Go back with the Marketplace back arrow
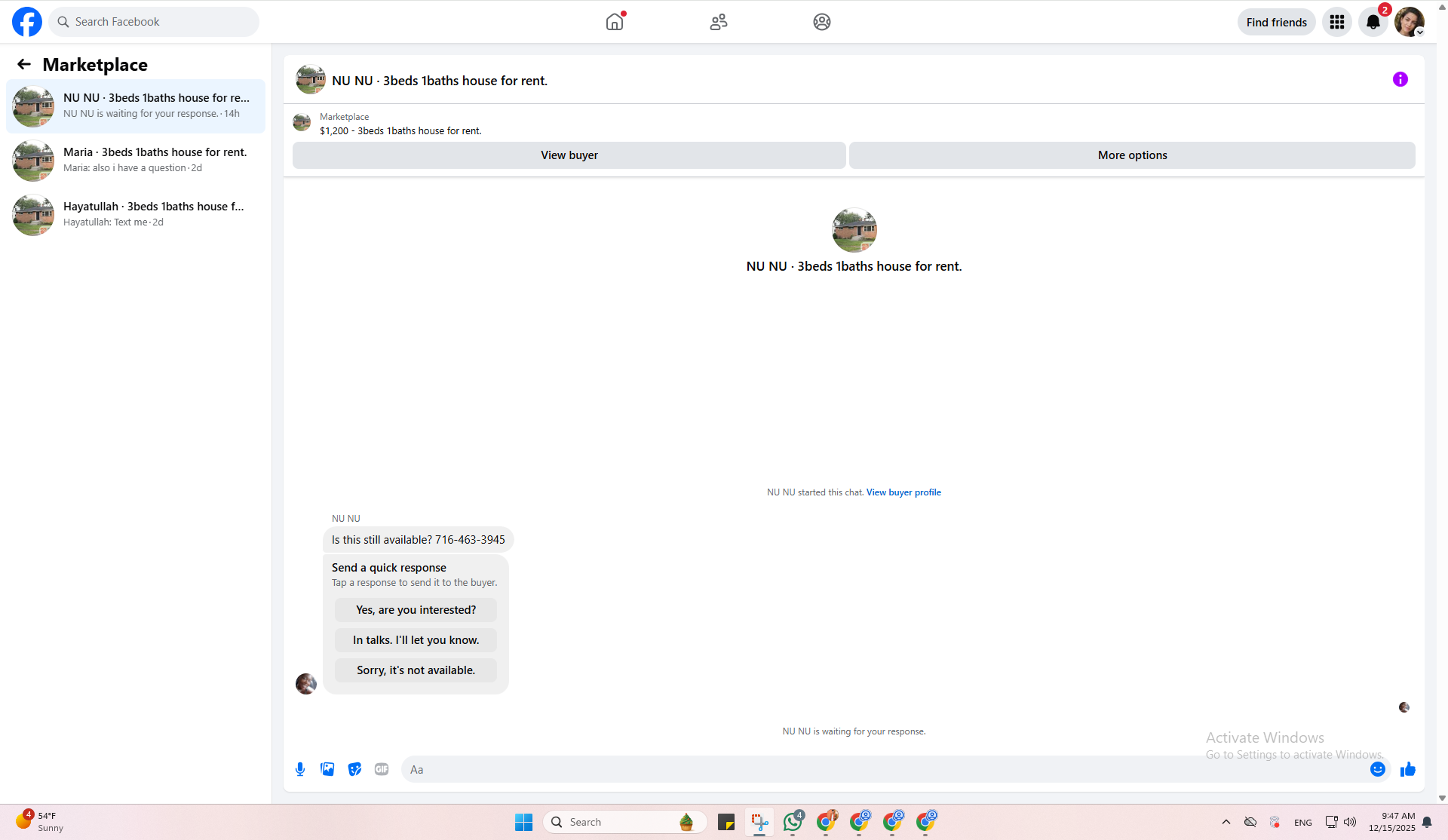This screenshot has width=1448, height=840. [24, 65]
